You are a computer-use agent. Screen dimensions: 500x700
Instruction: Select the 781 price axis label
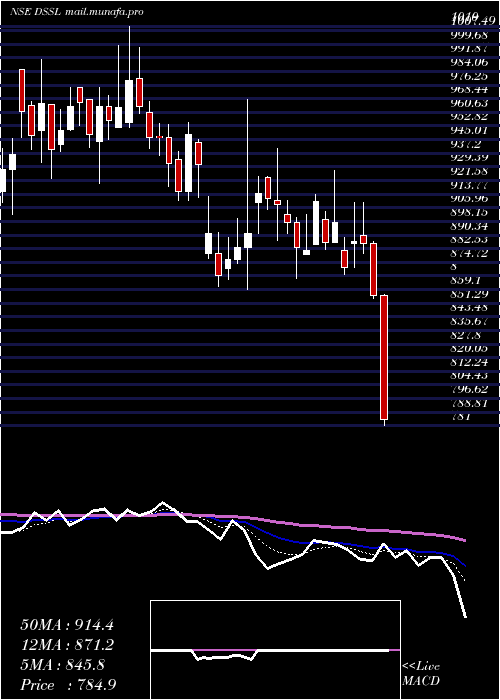[461, 417]
